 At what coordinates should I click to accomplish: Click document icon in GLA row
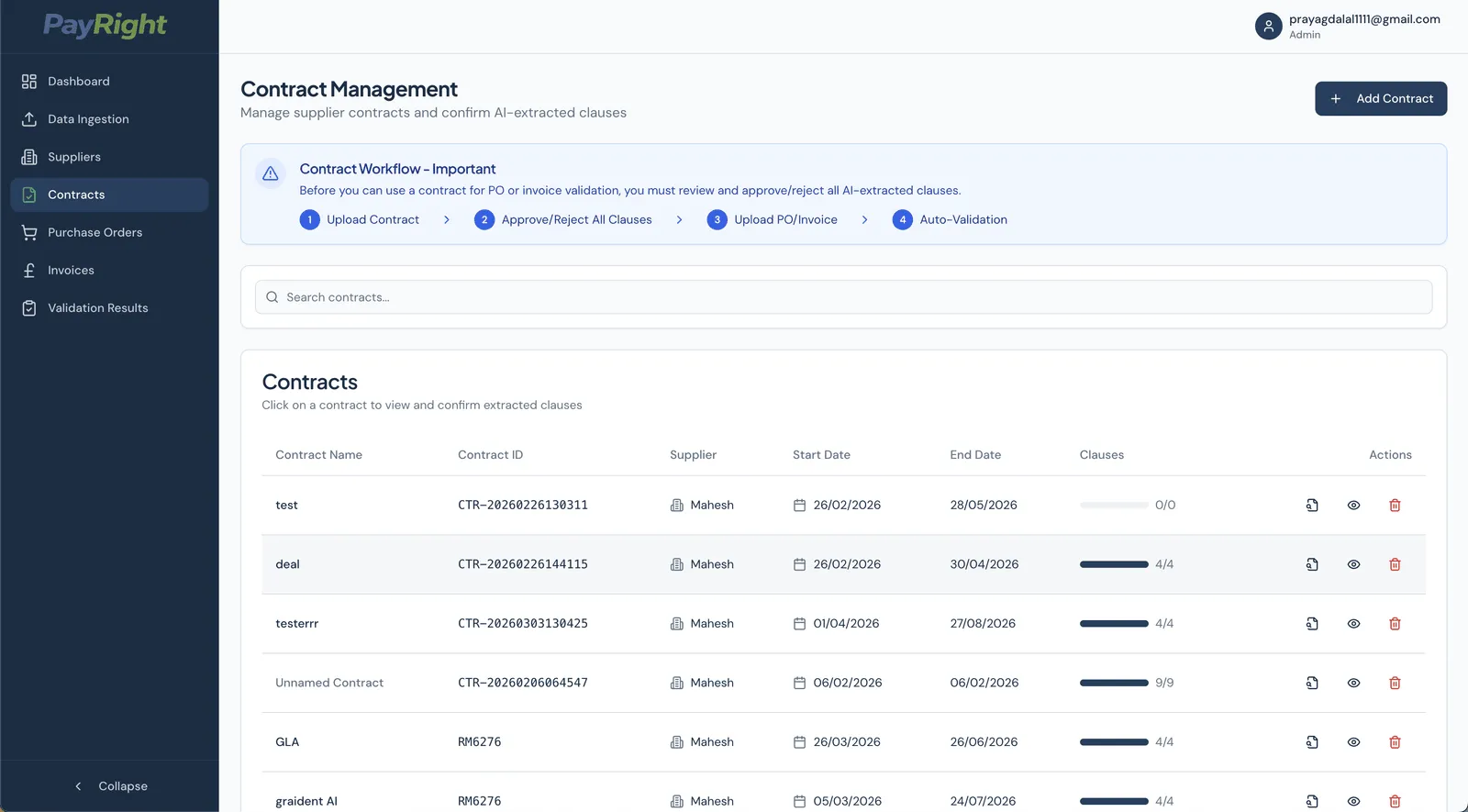tap(1312, 742)
